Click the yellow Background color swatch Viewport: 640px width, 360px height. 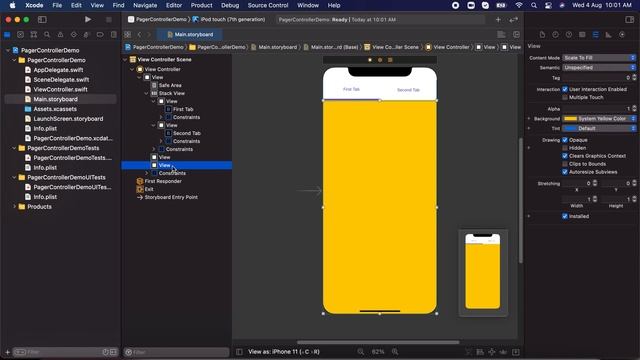click(x=570, y=119)
